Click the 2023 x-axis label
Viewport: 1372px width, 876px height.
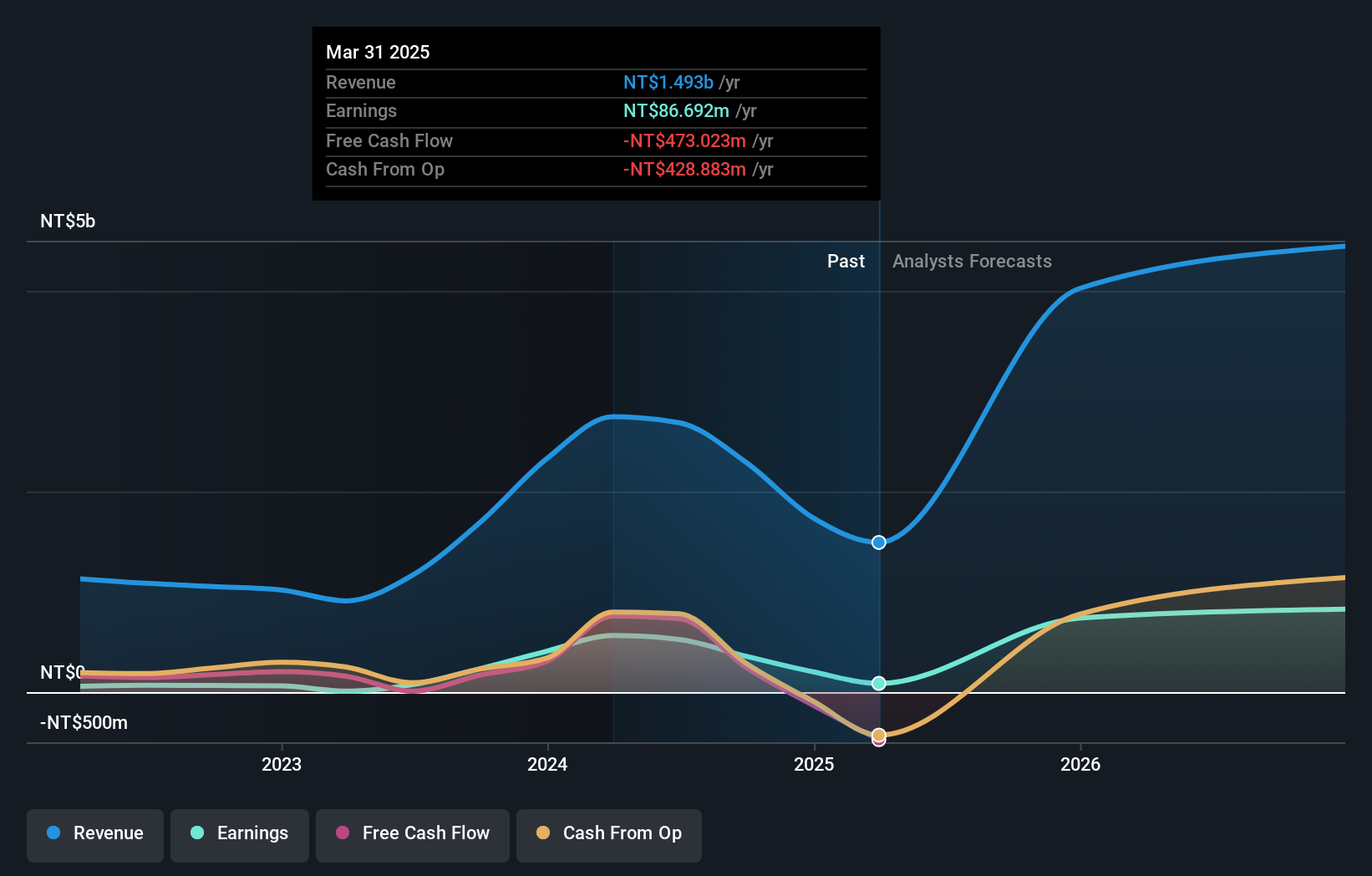coord(282,764)
